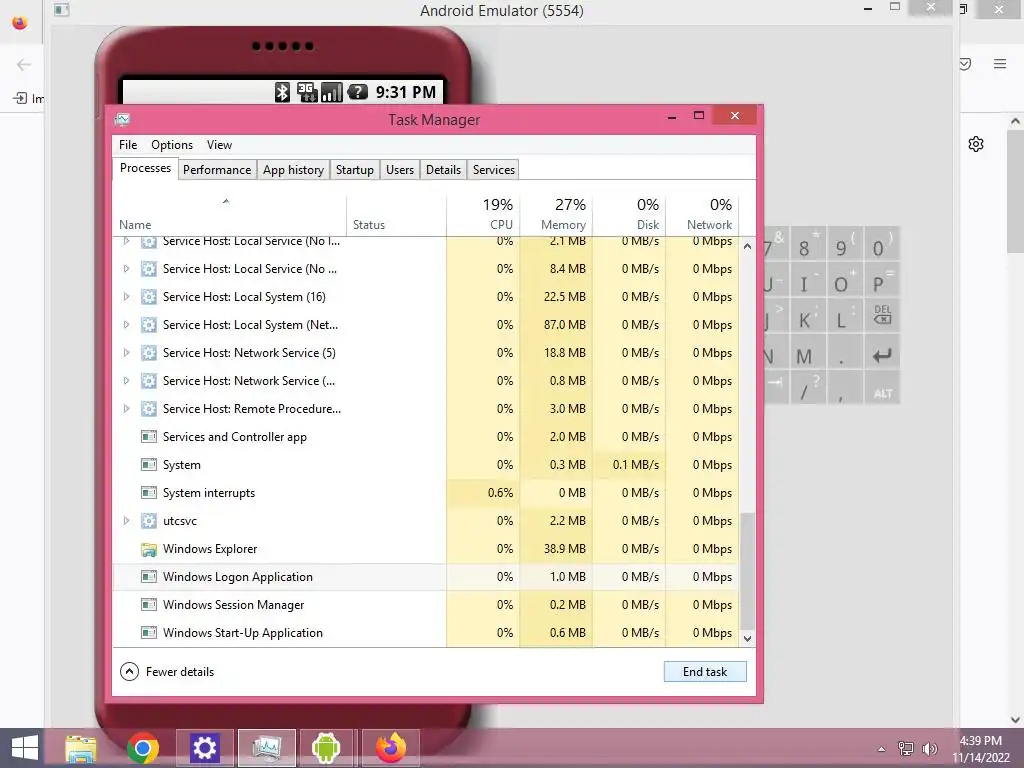The width and height of the screenshot is (1024, 768).
Task: Click the Task Manager title bar icon
Action: [122, 120]
